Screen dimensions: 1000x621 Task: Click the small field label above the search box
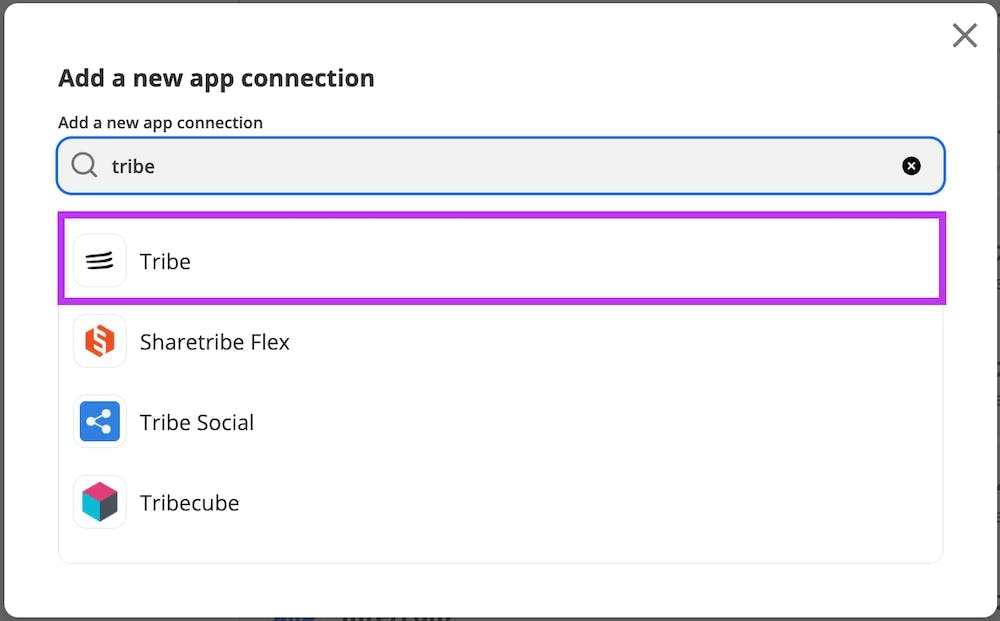[160, 122]
